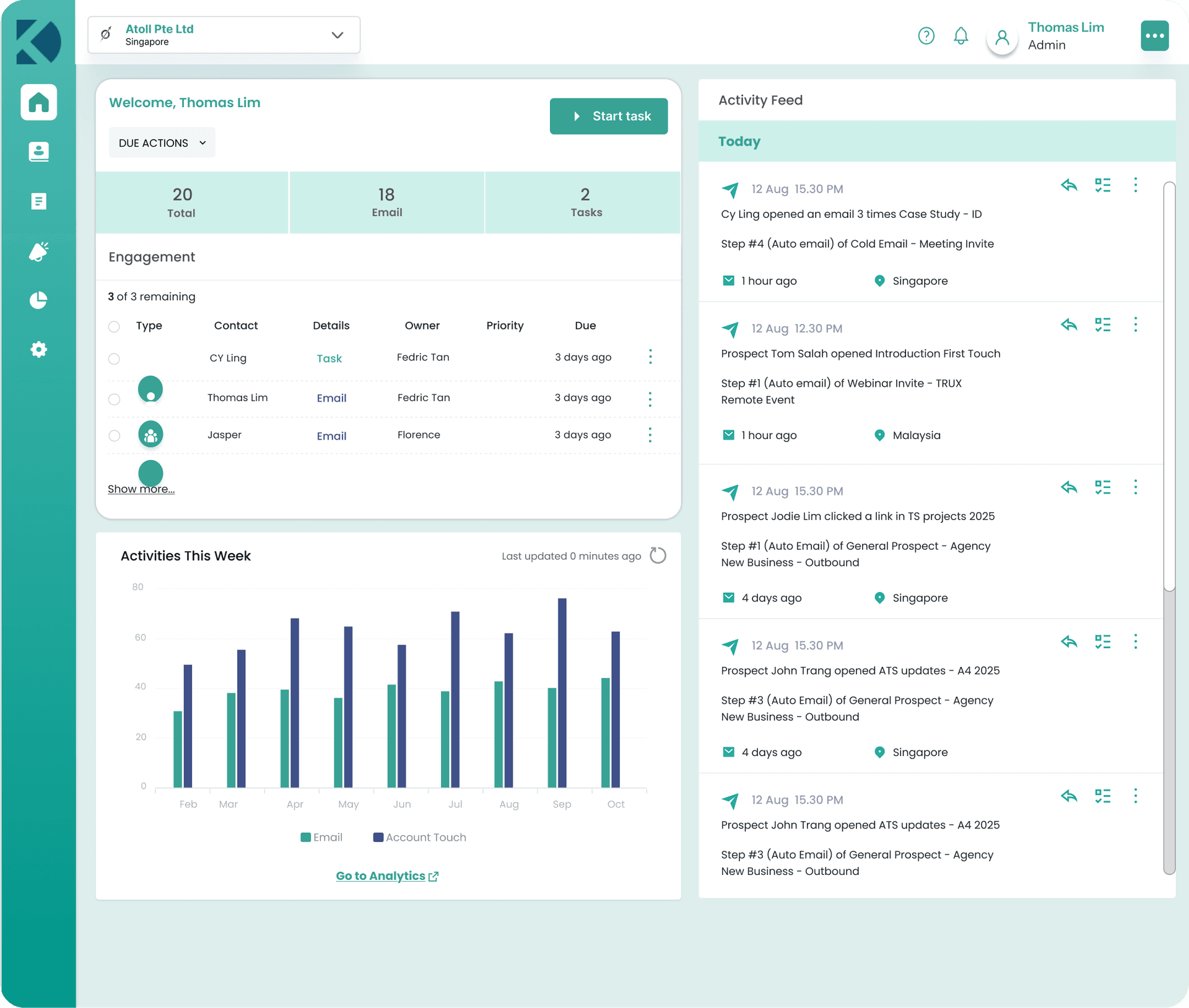This screenshot has height=1008, width=1189.
Task: Open the Settings gear in sidebar
Action: coord(38,349)
